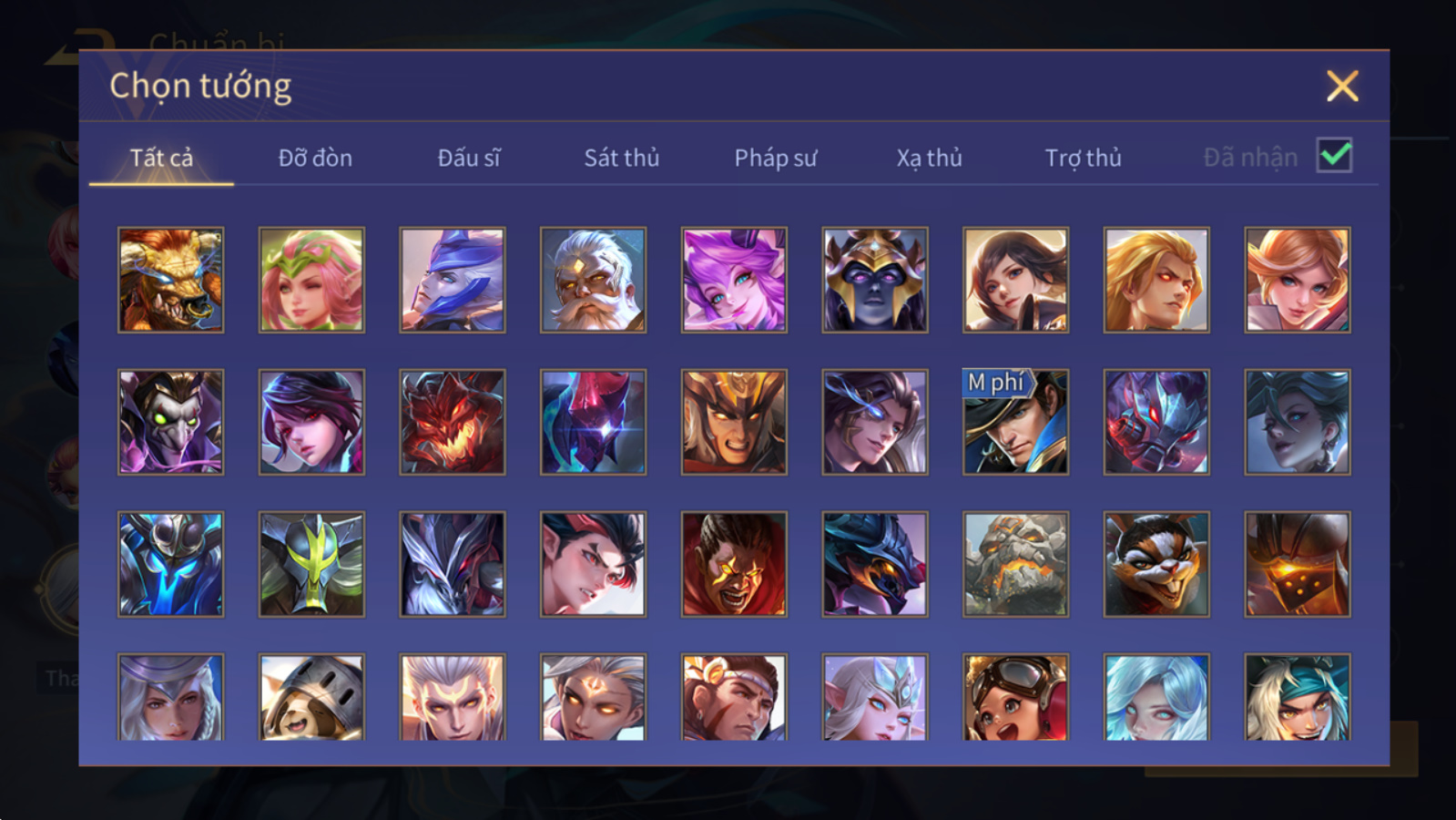Pick the stone golem hero portrait
Screen dimensions: 1456x820
coord(1015,564)
